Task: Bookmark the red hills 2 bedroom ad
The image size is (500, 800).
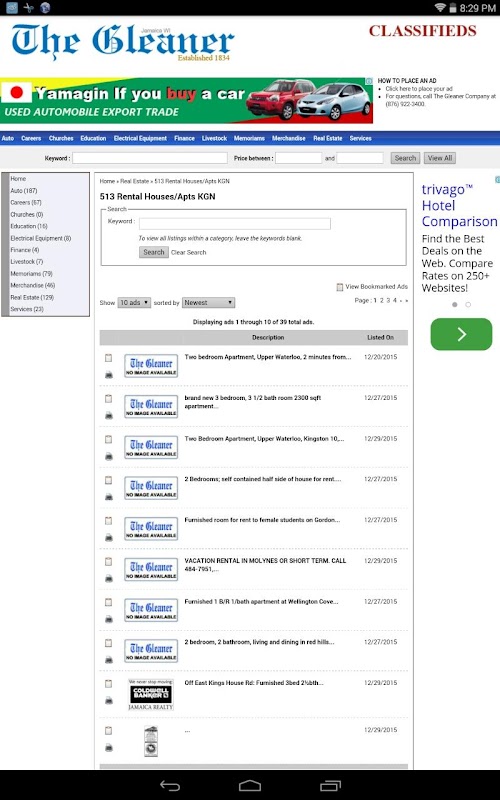Action: click(109, 643)
